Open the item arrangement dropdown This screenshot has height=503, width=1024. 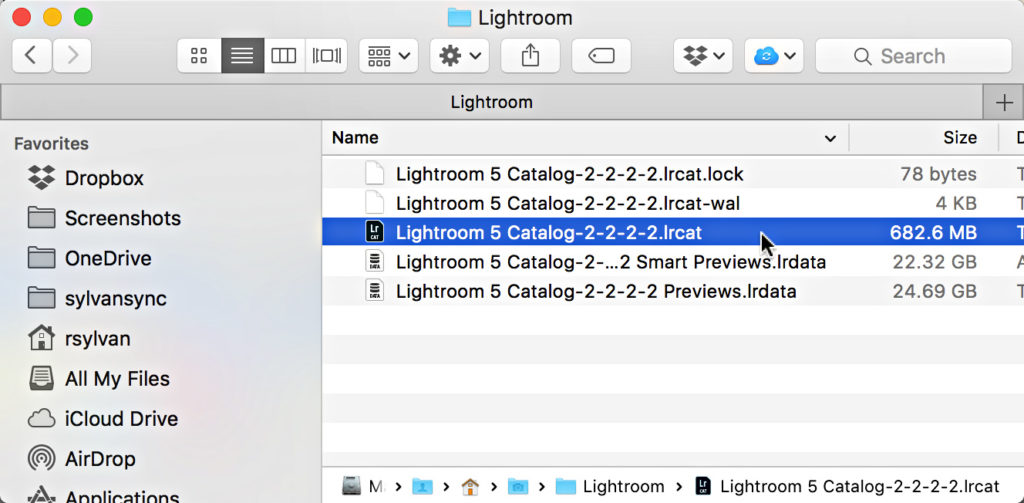389,56
